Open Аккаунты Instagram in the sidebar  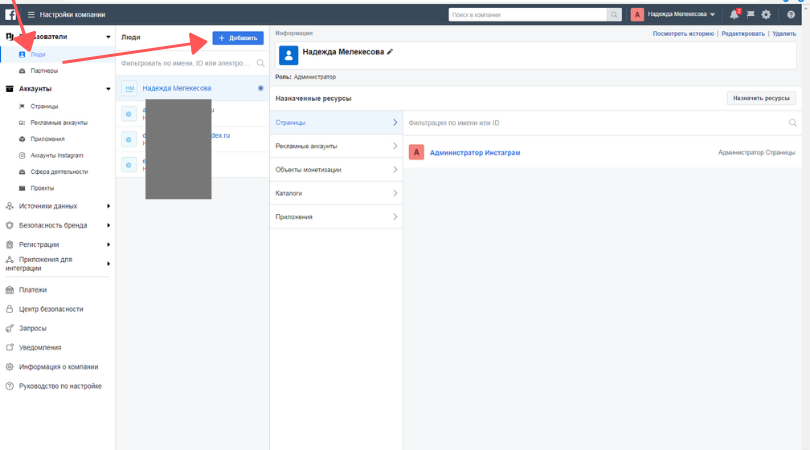pyautogui.click(x=57, y=156)
